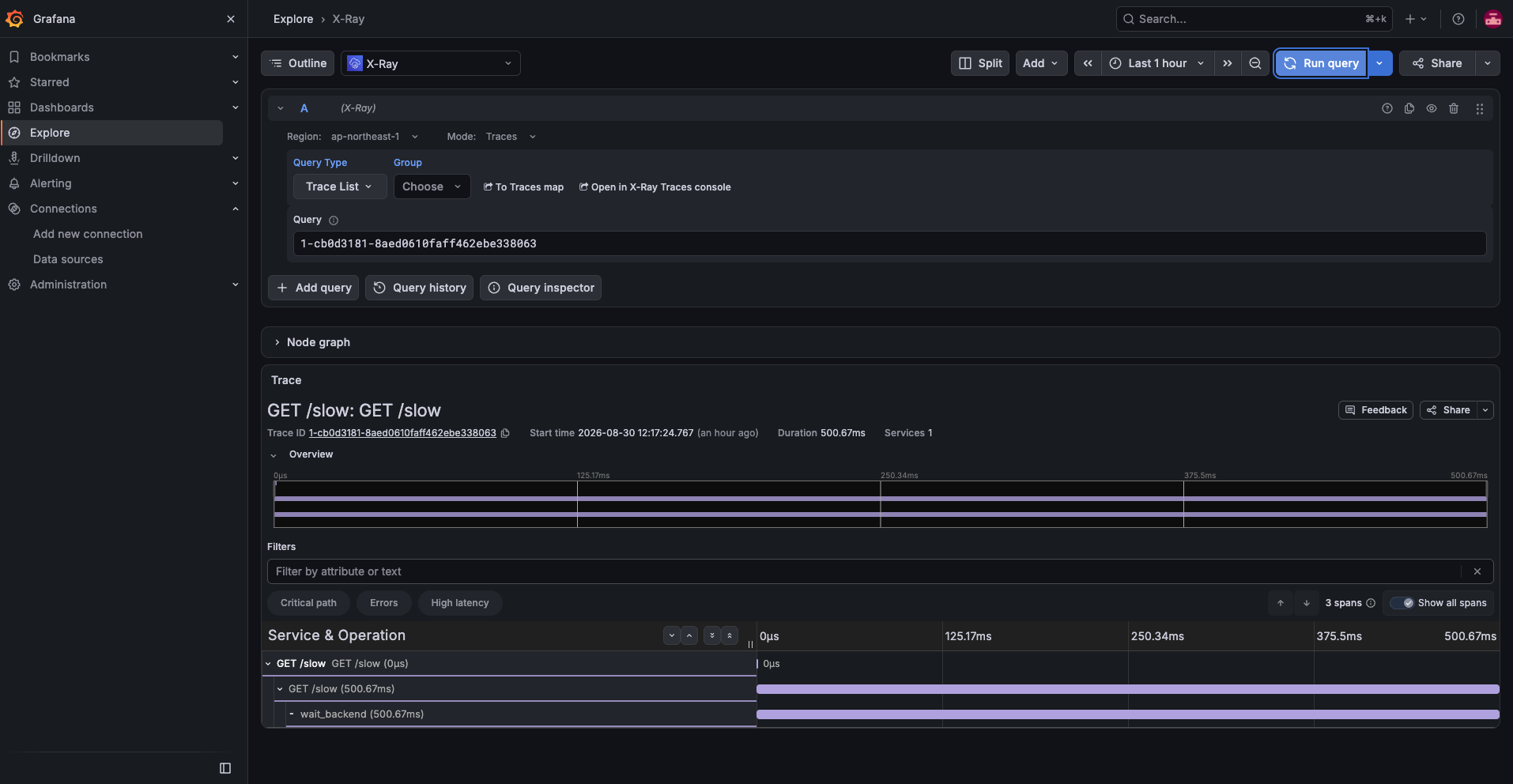Toggle the High latency filter
The image size is (1513, 784).
pos(460,603)
